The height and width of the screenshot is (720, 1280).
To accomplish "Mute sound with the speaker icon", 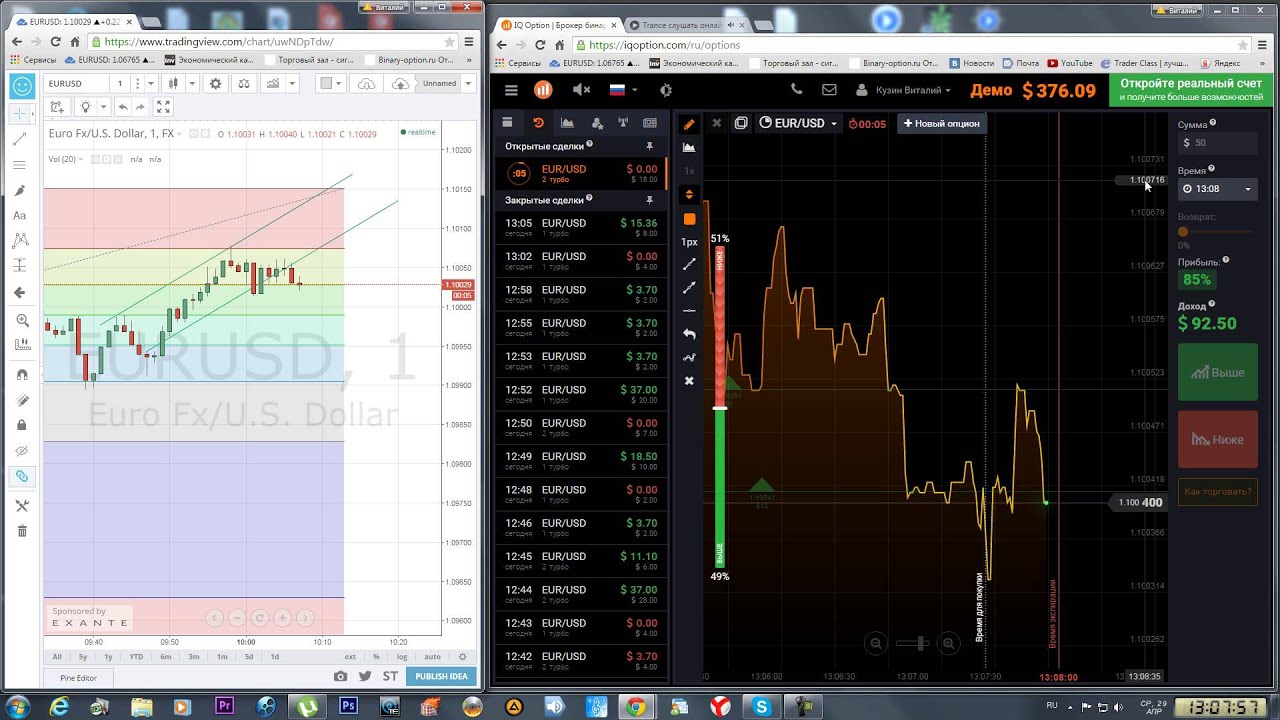I will pos(581,90).
